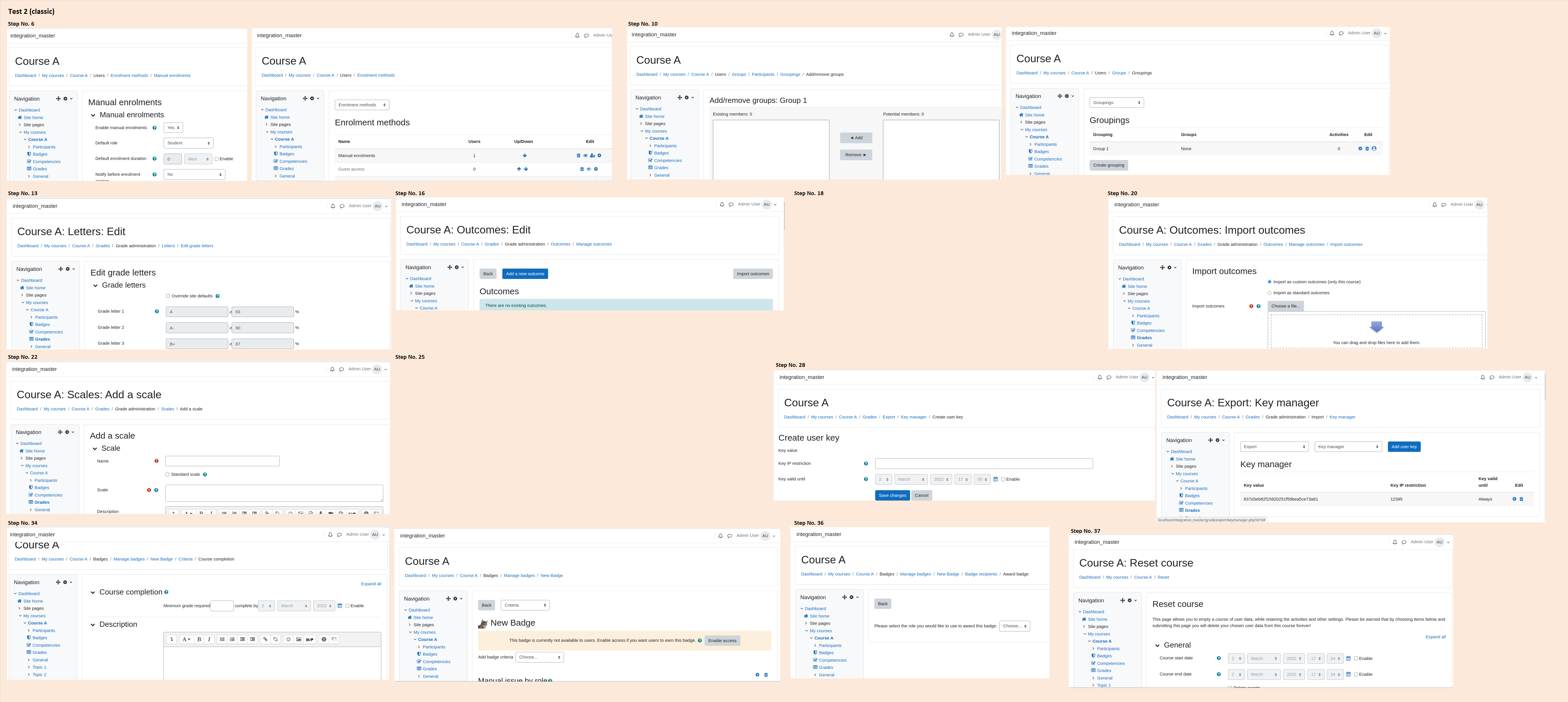Enable the Key valid until checkbox
The image size is (1568, 702).
pos(1003,479)
